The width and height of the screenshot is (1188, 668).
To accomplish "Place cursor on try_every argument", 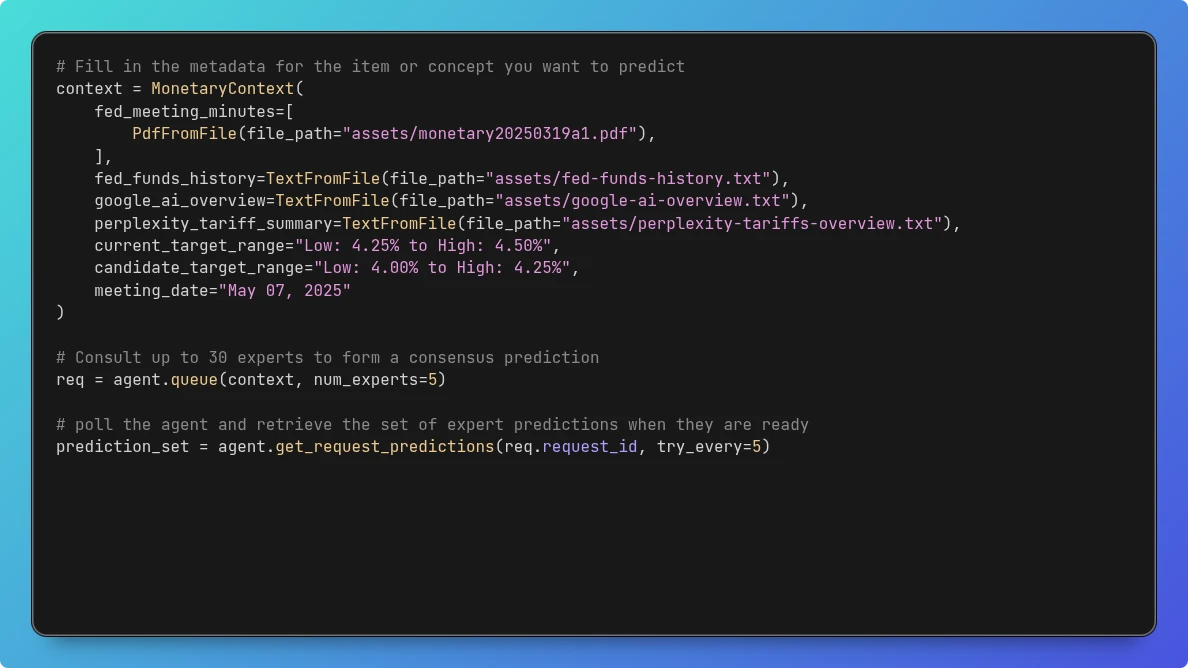I will [698, 446].
